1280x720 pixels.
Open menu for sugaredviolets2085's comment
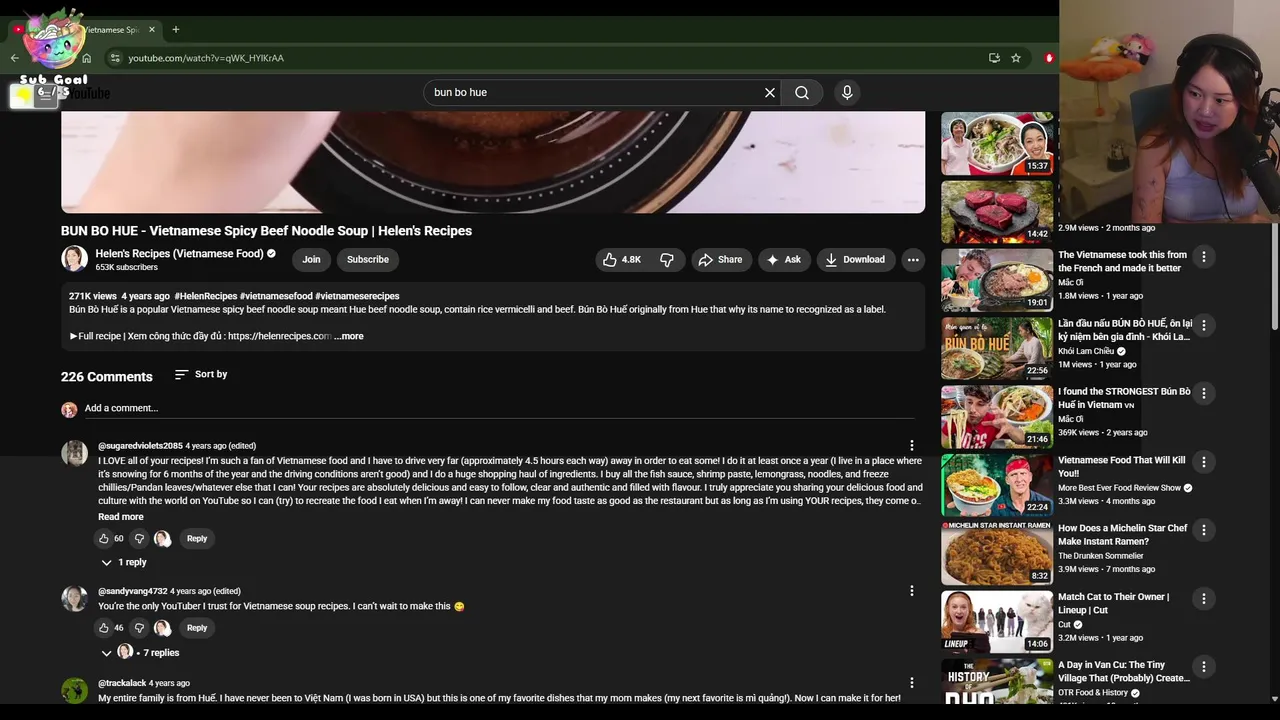(911, 446)
